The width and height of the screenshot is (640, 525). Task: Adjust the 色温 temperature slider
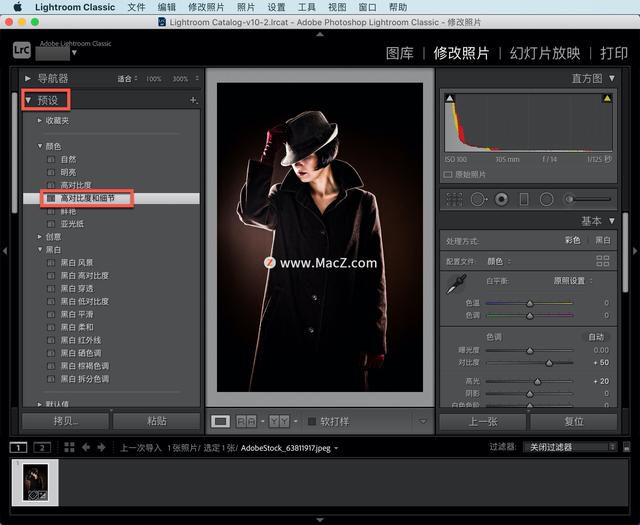pyautogui.click(x=530, y=303)
